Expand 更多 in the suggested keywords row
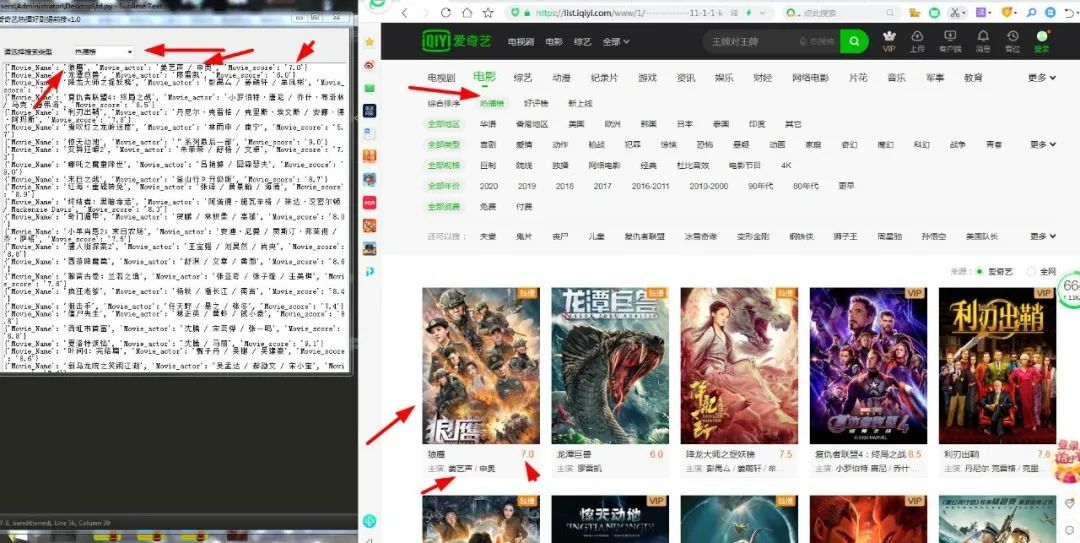The width and height of the screenshot is (1080, 543). point(1043,236)
